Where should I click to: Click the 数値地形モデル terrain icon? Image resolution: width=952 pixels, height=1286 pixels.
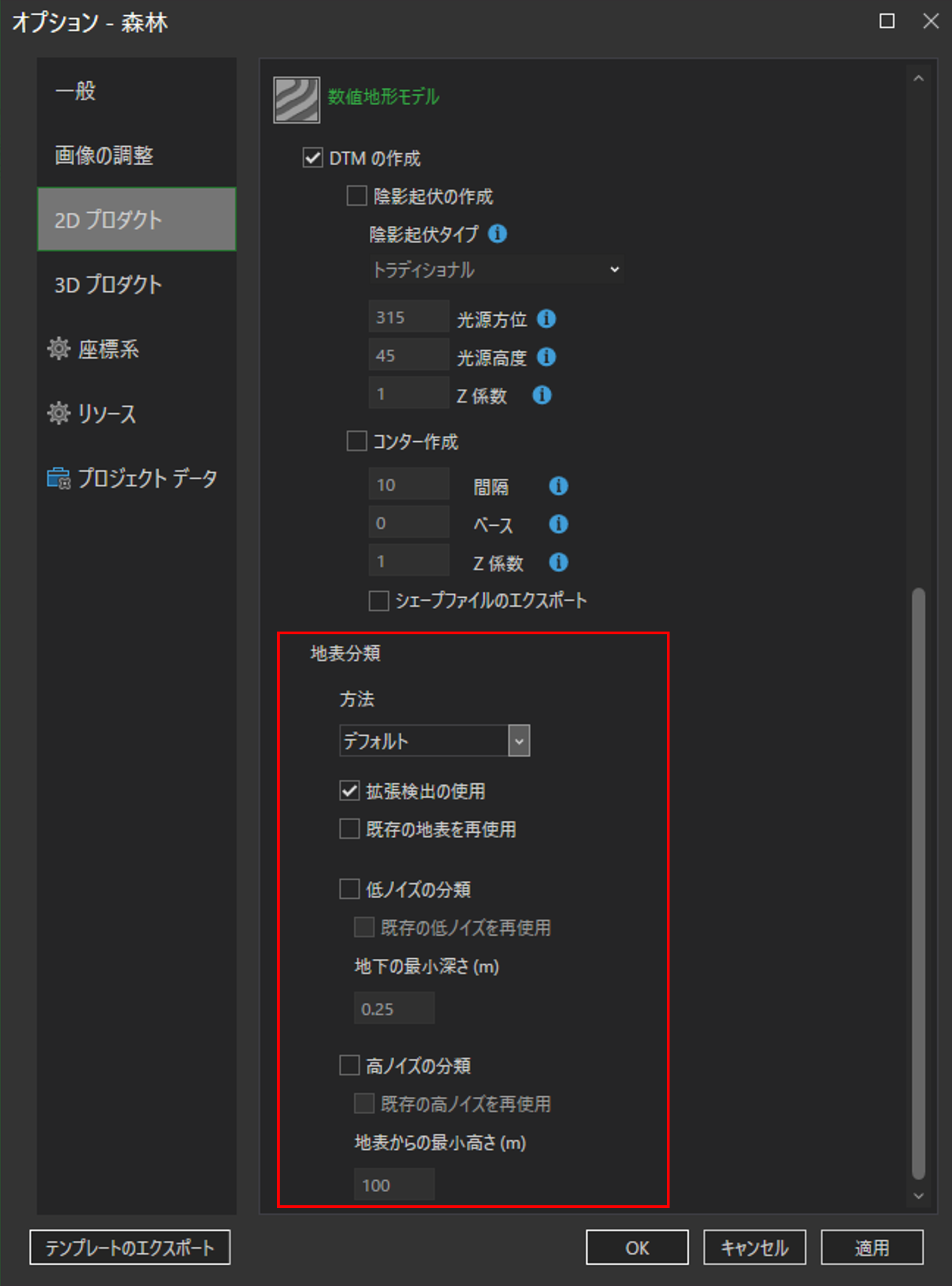tap(296, 100)
